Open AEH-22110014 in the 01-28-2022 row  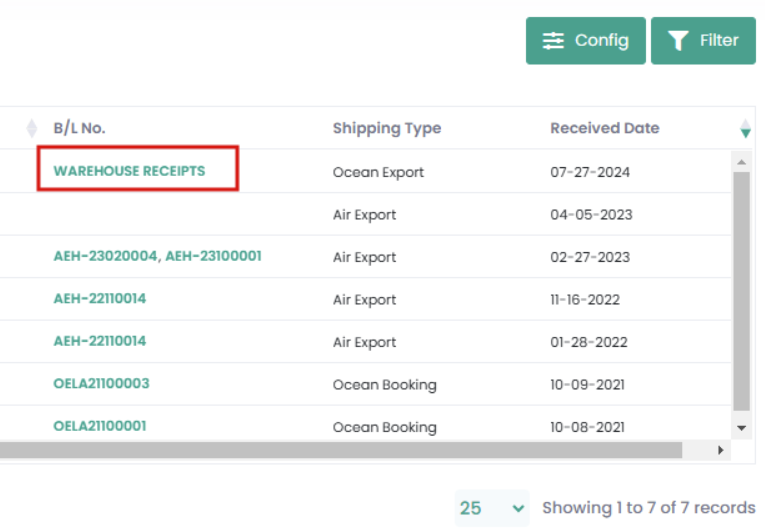(99, 341)
